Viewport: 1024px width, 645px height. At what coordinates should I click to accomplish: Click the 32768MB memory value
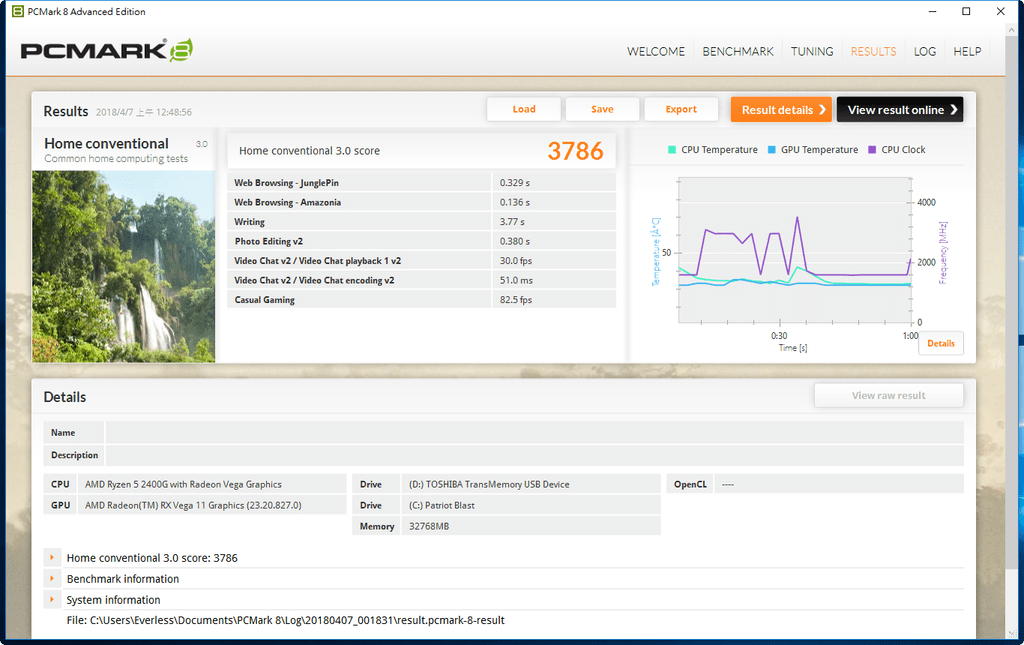[x=429, y=526]
